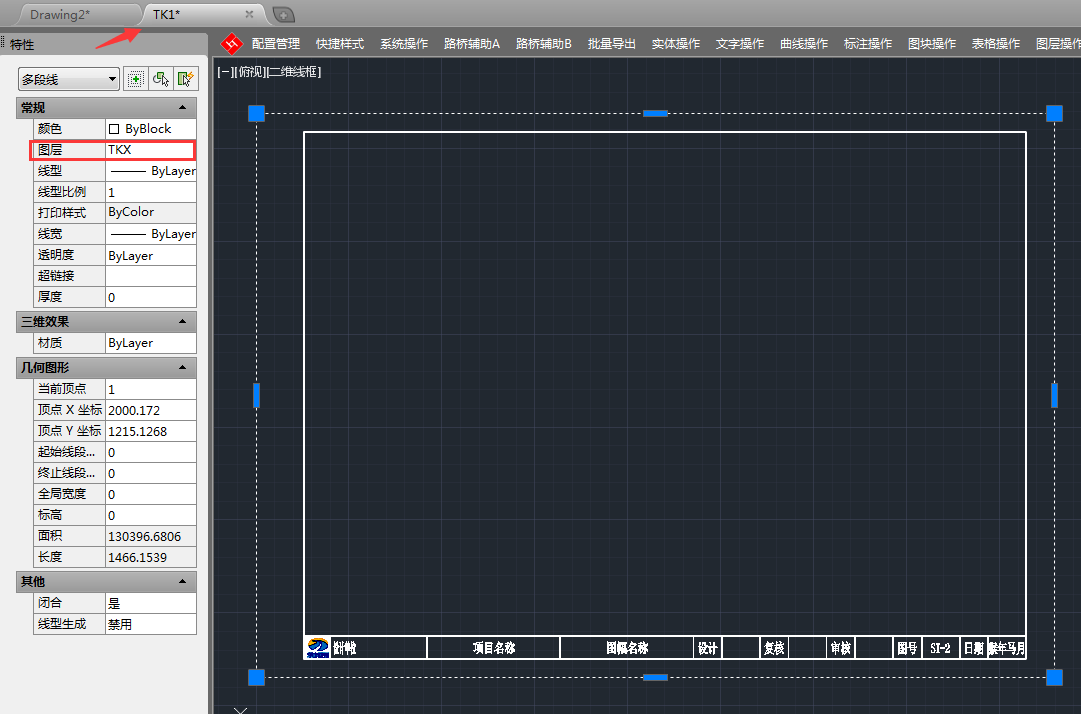The image size is (1081, 714).
Task: Click the 打印样式 ByColor value
Action: pyautogui.click(x=151, y=212)
